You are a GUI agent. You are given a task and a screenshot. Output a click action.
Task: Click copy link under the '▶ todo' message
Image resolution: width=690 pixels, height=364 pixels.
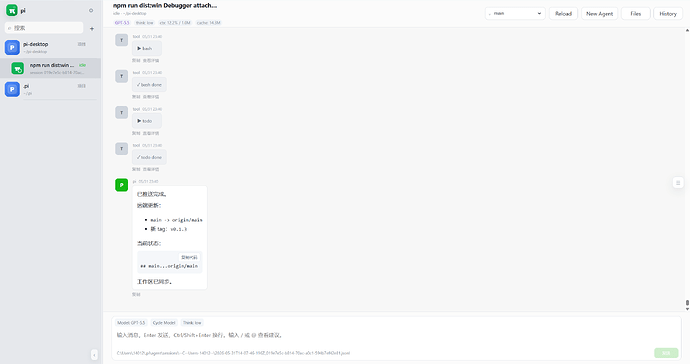136,133
